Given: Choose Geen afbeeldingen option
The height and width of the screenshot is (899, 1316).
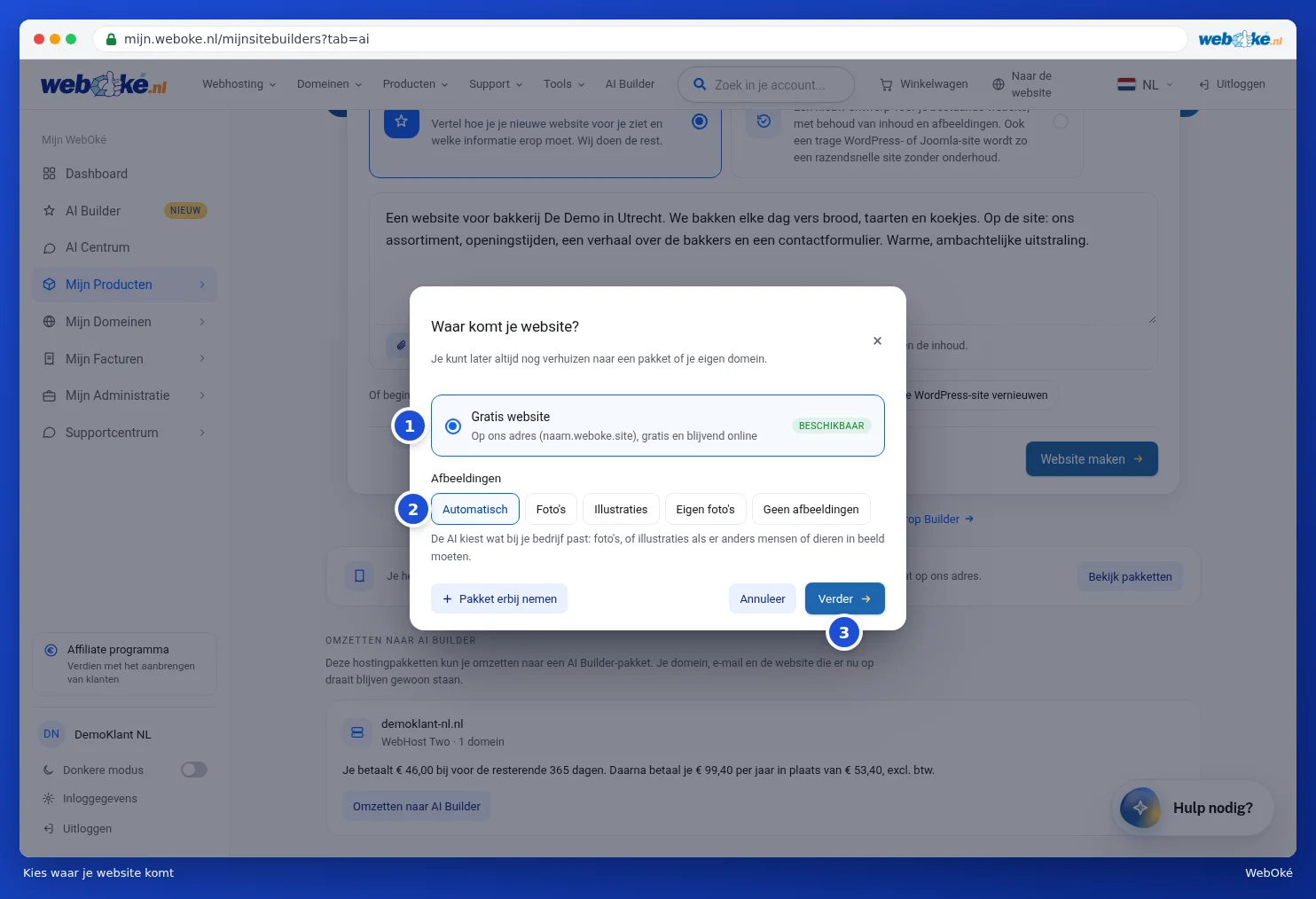Looking at the screenshot, I should 811,509.
